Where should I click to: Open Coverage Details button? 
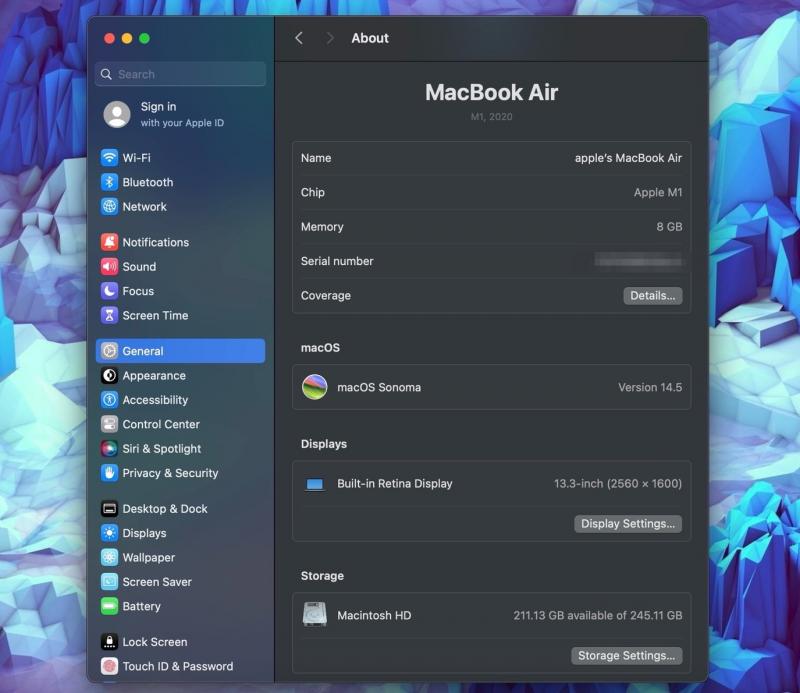(x=653, y=295)
